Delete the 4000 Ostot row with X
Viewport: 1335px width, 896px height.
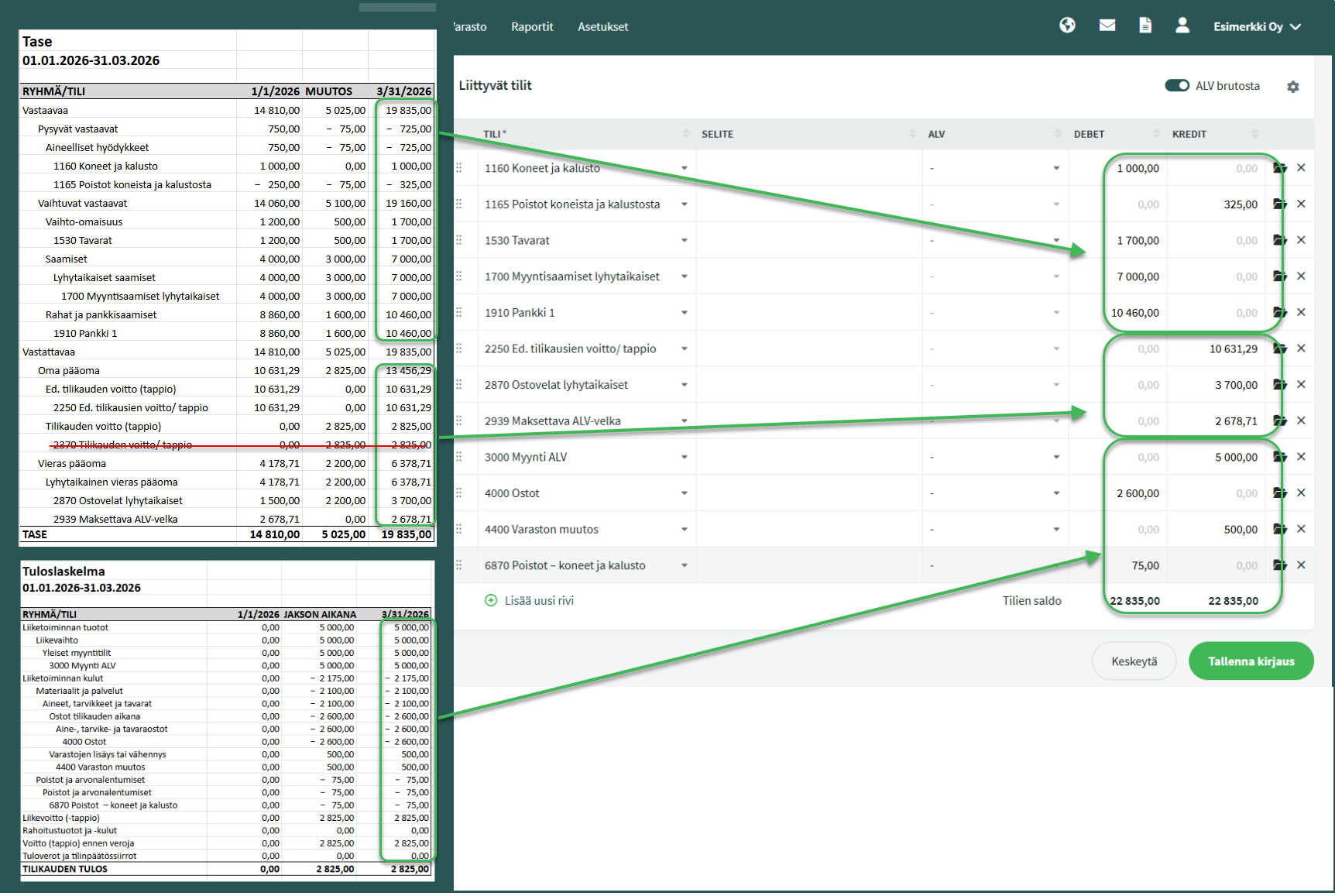click(1301, 493)
